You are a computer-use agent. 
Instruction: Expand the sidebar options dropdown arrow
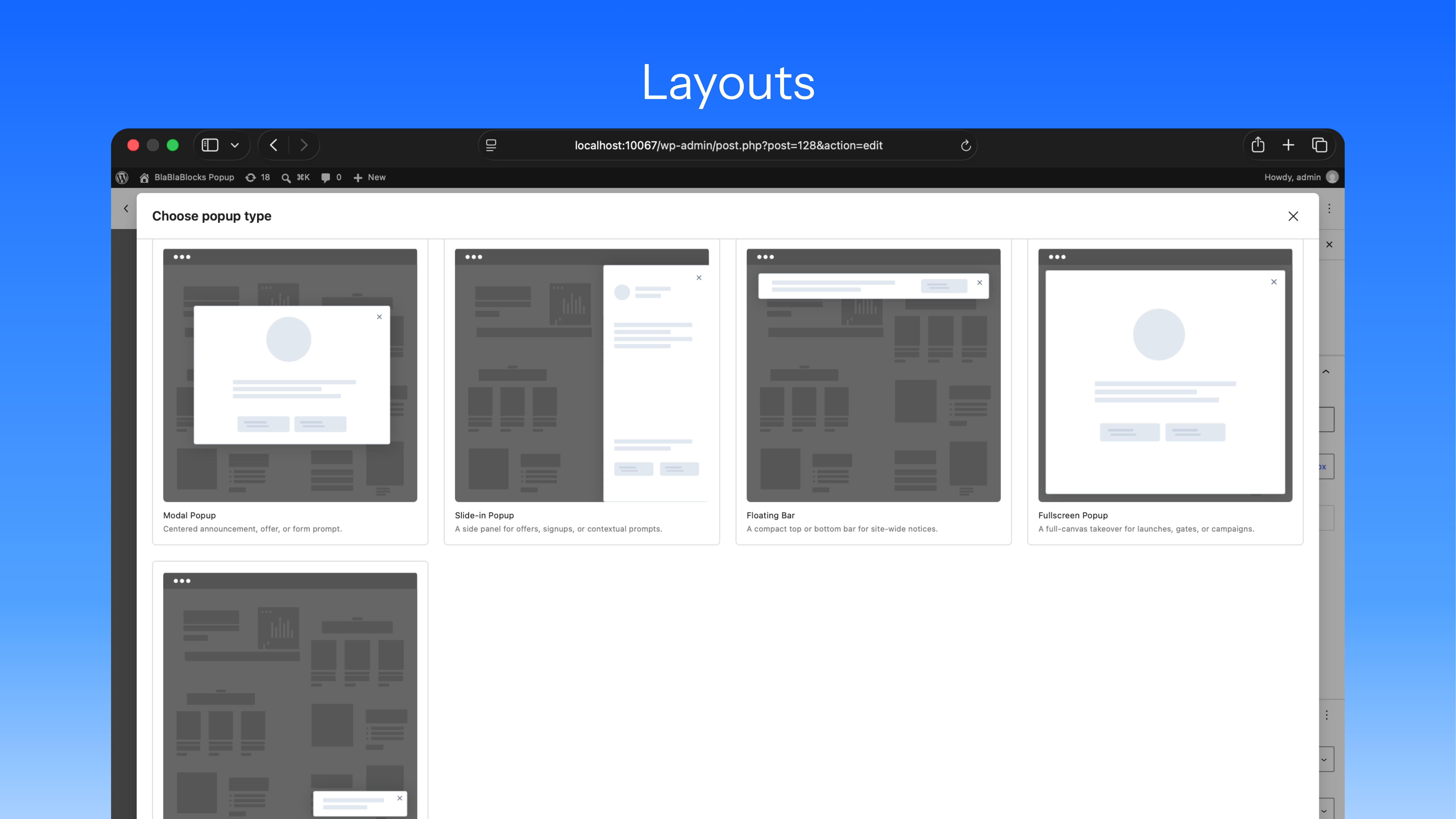pyautogui.click(x=235, y=145)
